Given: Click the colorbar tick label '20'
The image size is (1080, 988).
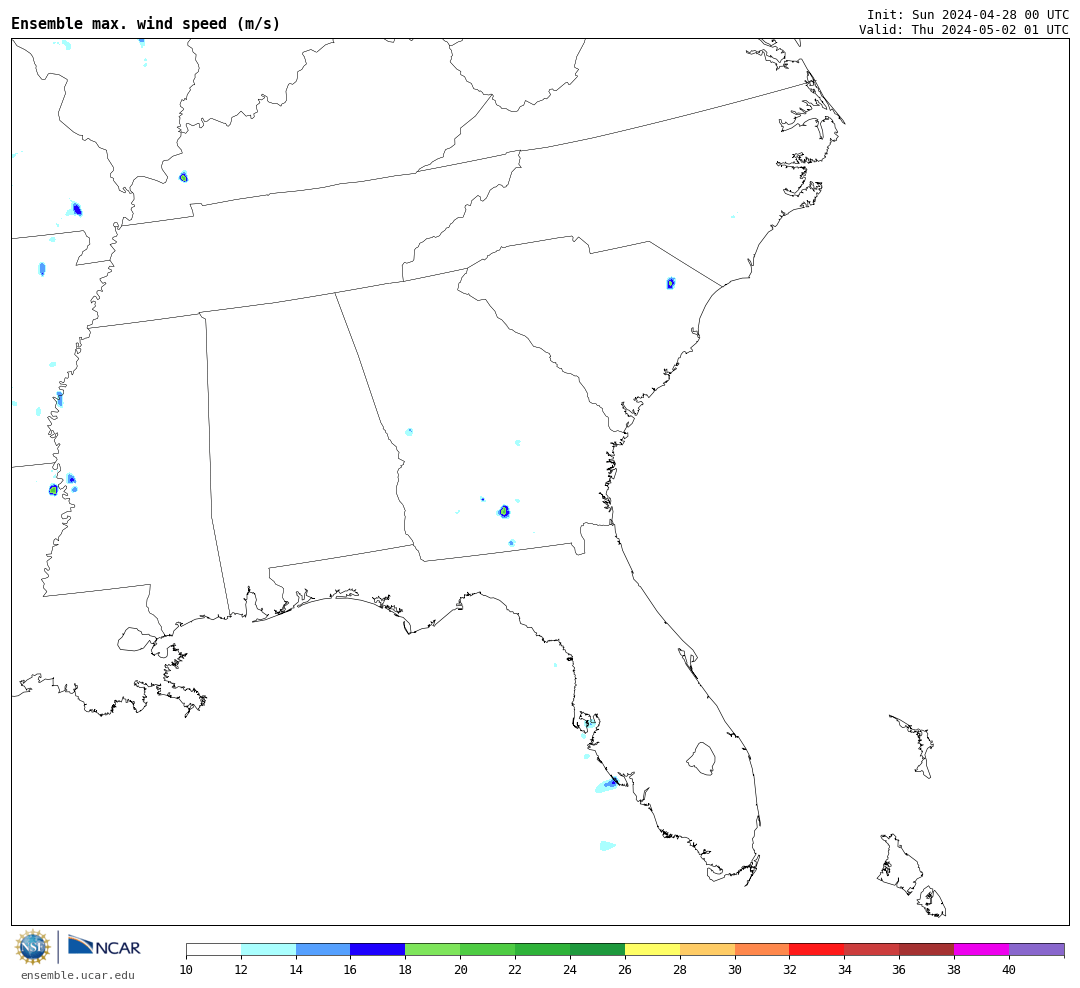Looking at the screenshot, I should [460, 970].
